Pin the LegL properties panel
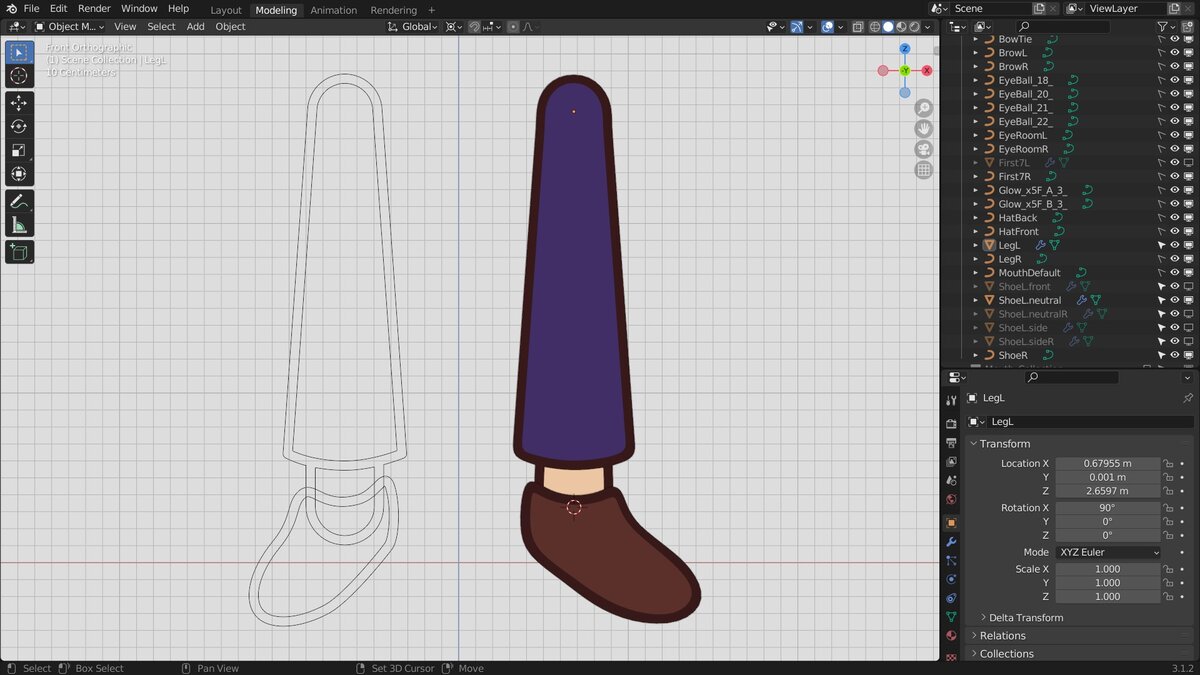Image resolution: width=1200 pixels, height=675 pixels. [1187, 398]
